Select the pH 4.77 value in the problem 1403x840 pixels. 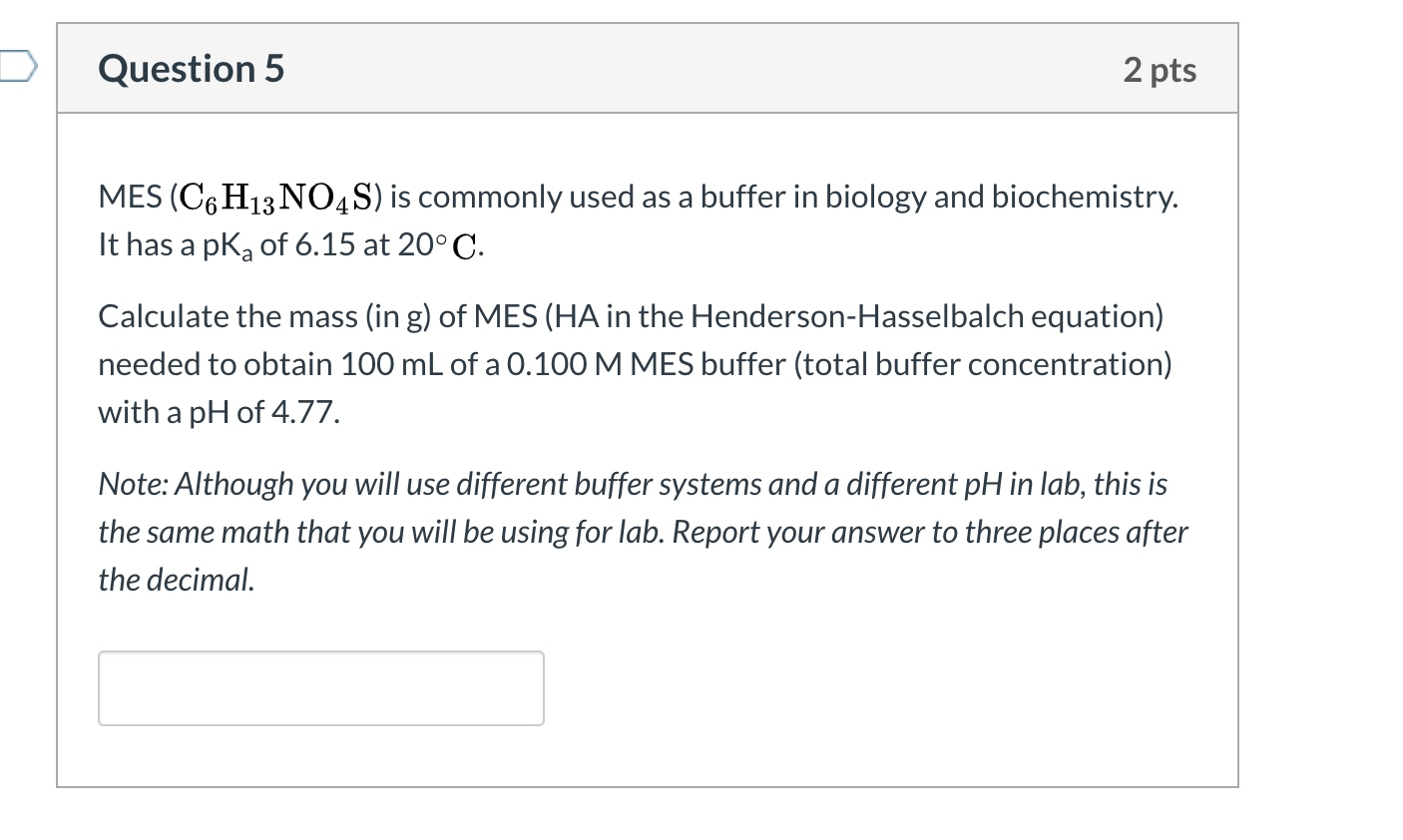pyautogui.click(x=304, y=412)
